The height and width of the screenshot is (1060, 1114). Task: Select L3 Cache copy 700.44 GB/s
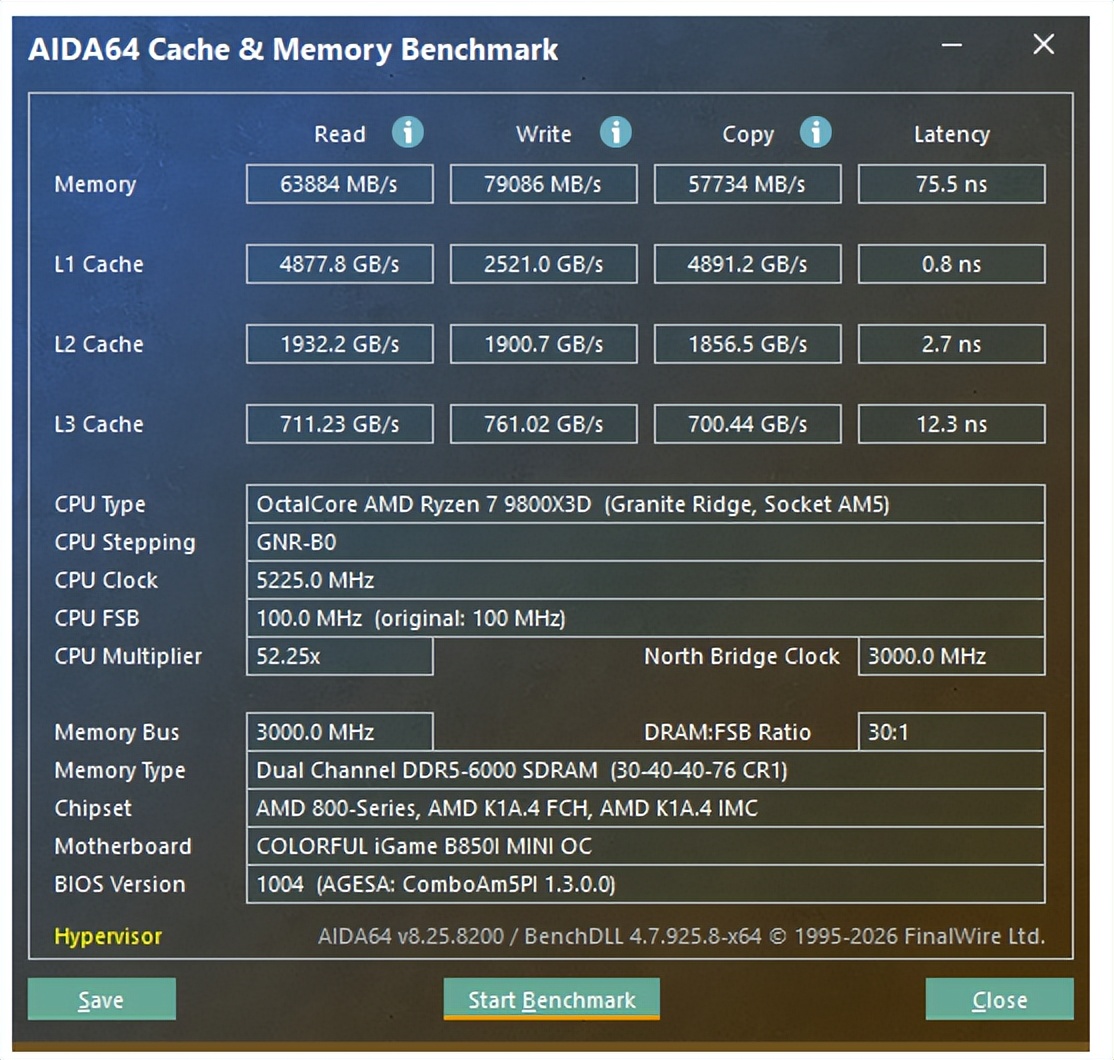pyautogui.click(x=747, y=424)
